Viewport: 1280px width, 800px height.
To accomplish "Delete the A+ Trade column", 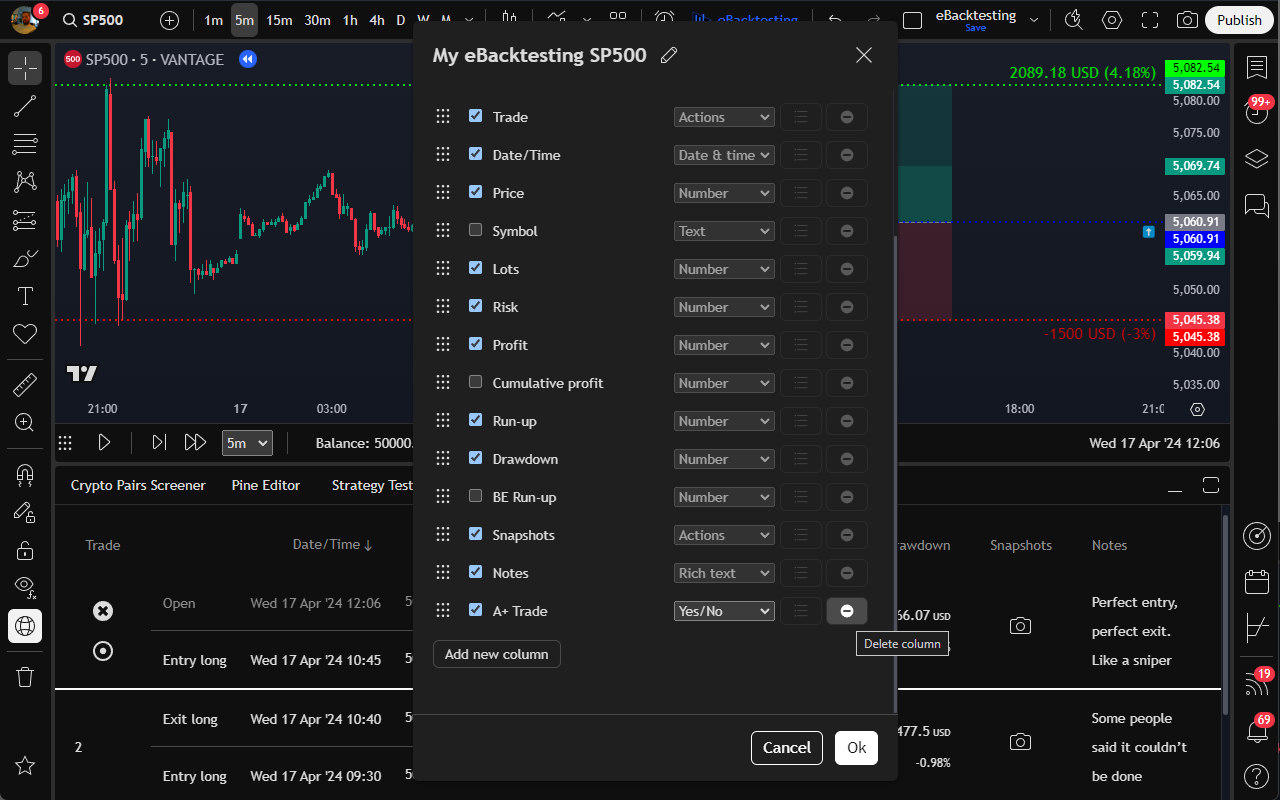I will (x=847, y=611).
